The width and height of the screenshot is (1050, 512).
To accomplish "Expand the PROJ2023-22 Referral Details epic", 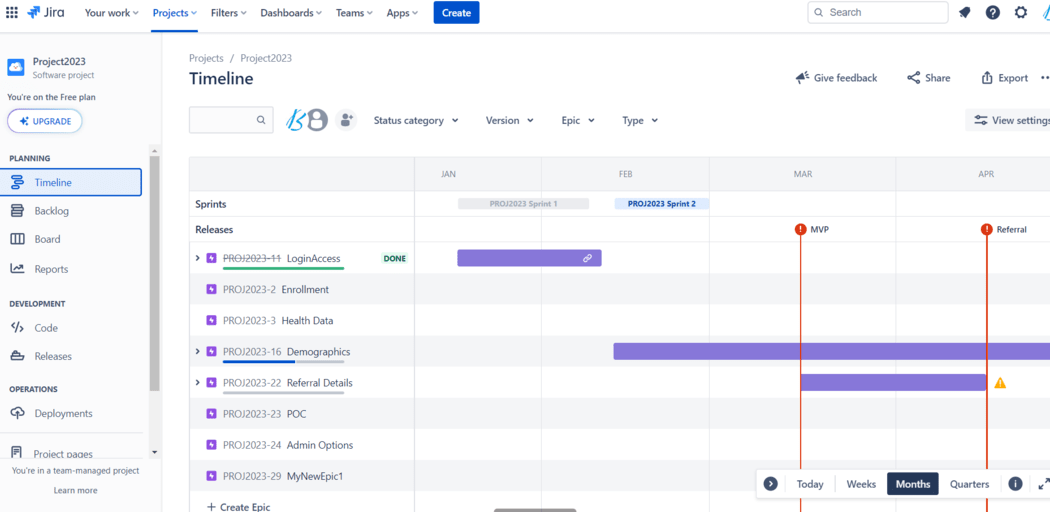I will click(197, 383).
